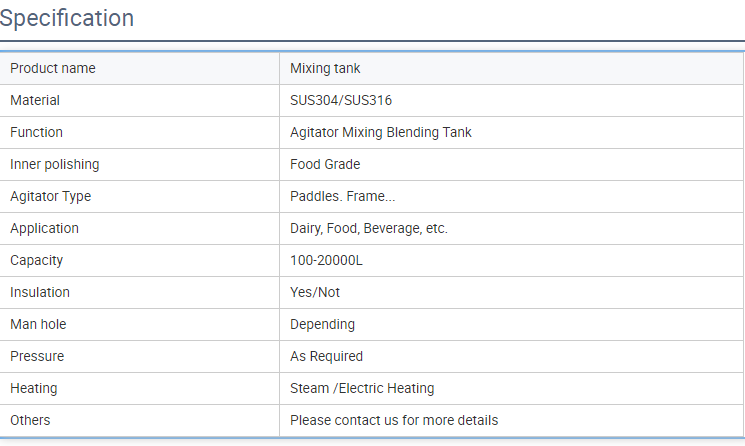The height and width of the screenshot is (446, 745).
Task: Select the Application row label
Action: [x=44, y=228]
